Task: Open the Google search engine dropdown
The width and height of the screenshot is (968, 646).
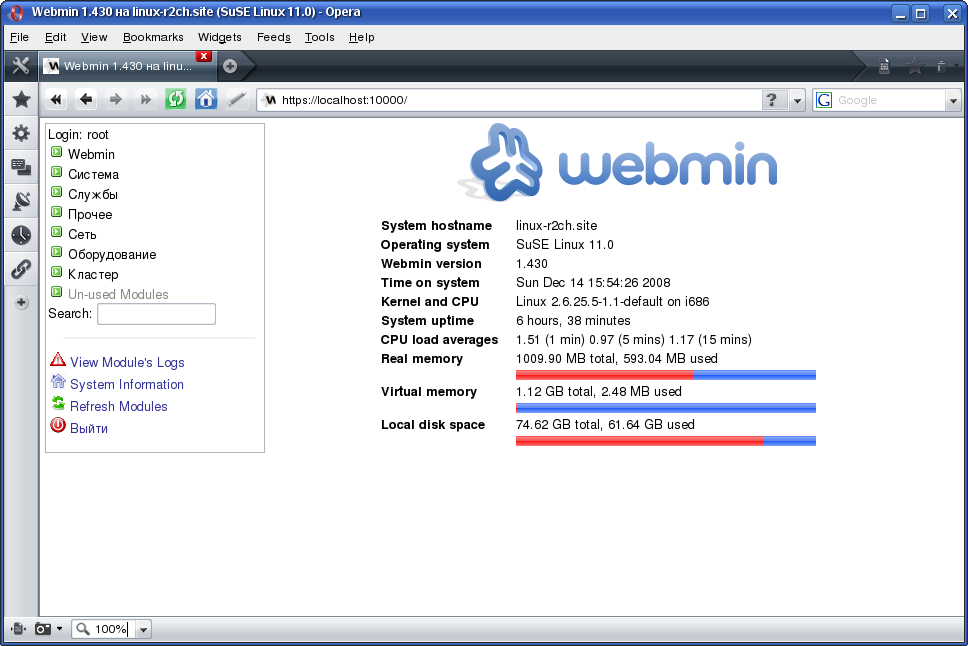Action: pos(953,101)
